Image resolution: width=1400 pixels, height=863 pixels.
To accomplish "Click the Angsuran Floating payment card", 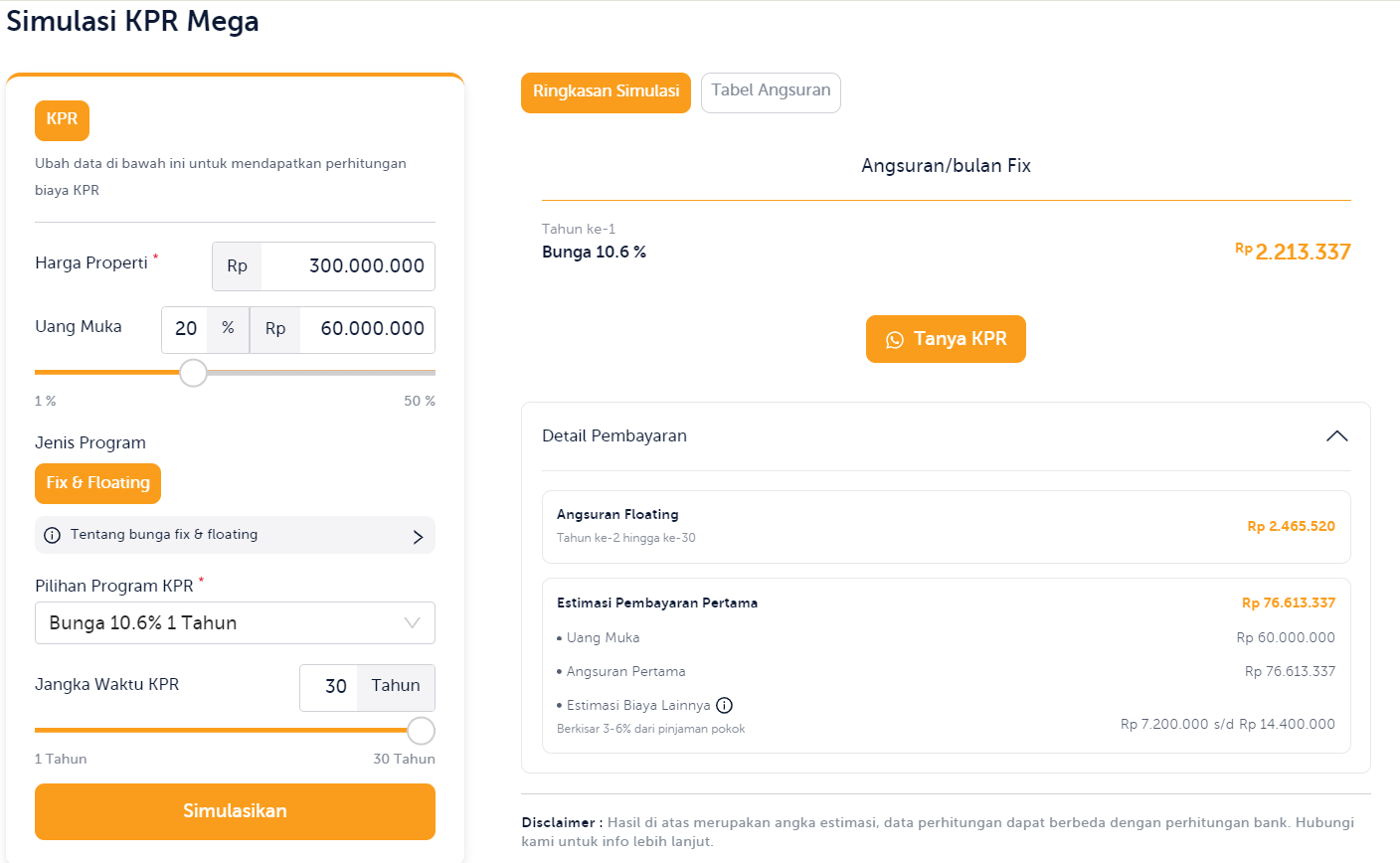I will click(x=946, y=527).
